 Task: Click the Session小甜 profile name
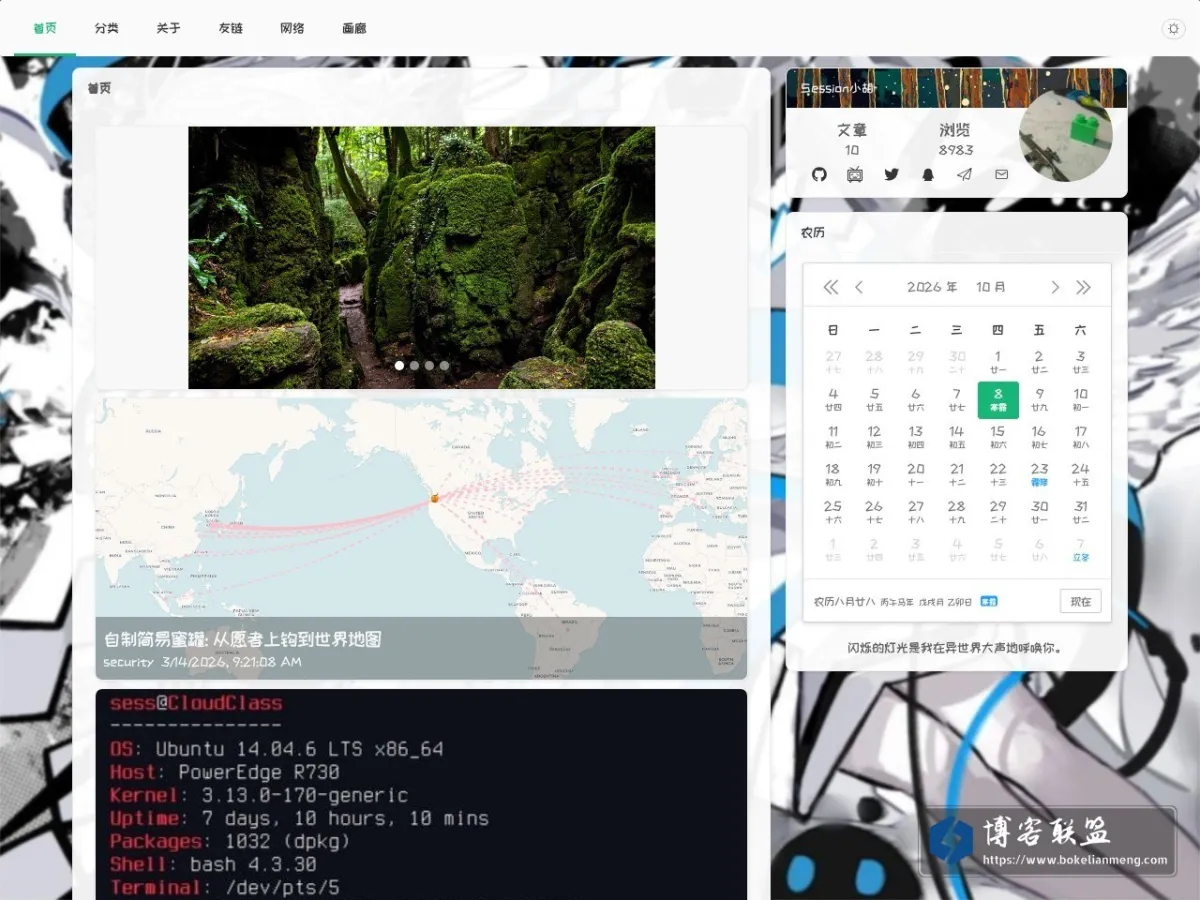(838, 88)
